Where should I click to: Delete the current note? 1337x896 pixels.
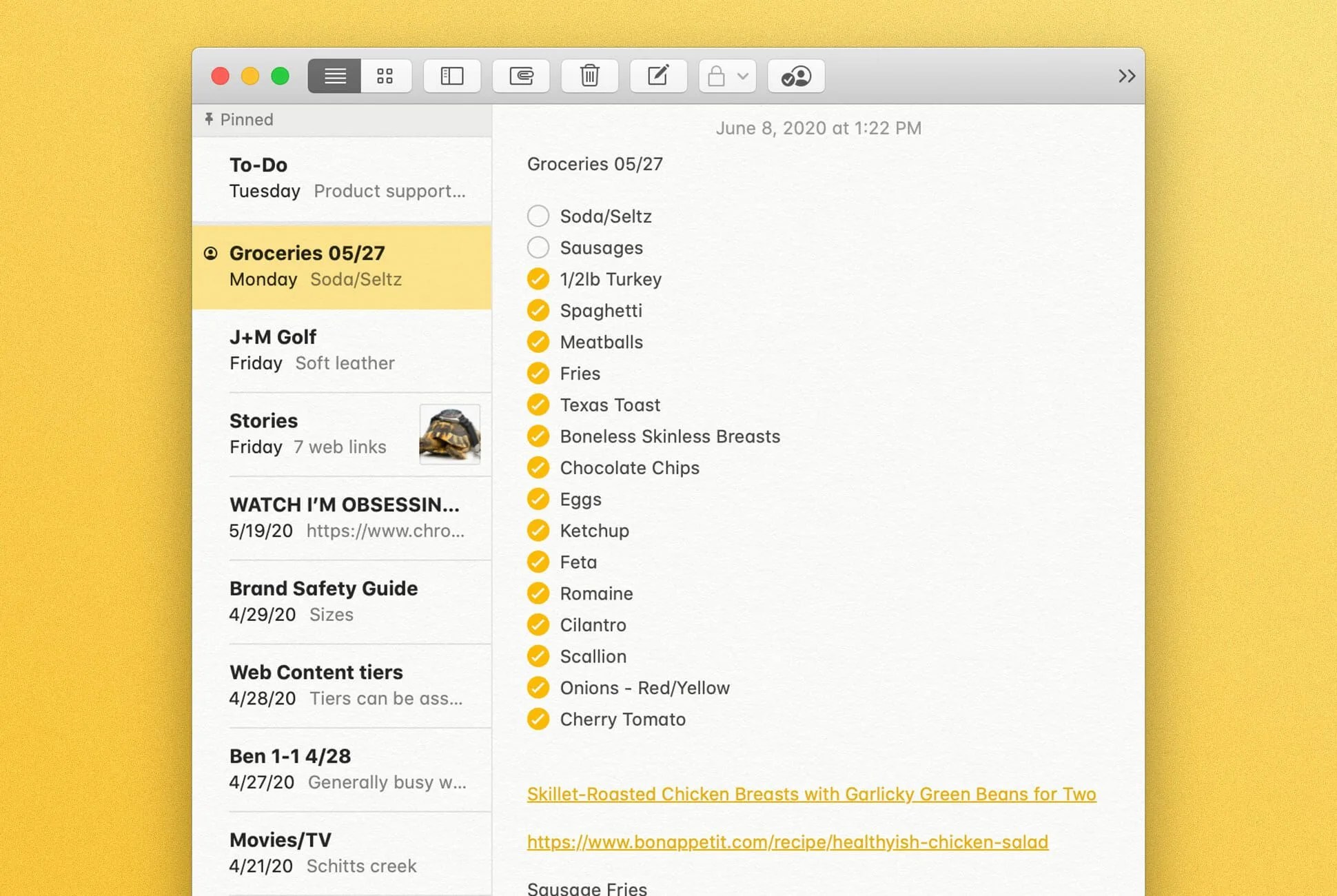[x=590, y=76]
